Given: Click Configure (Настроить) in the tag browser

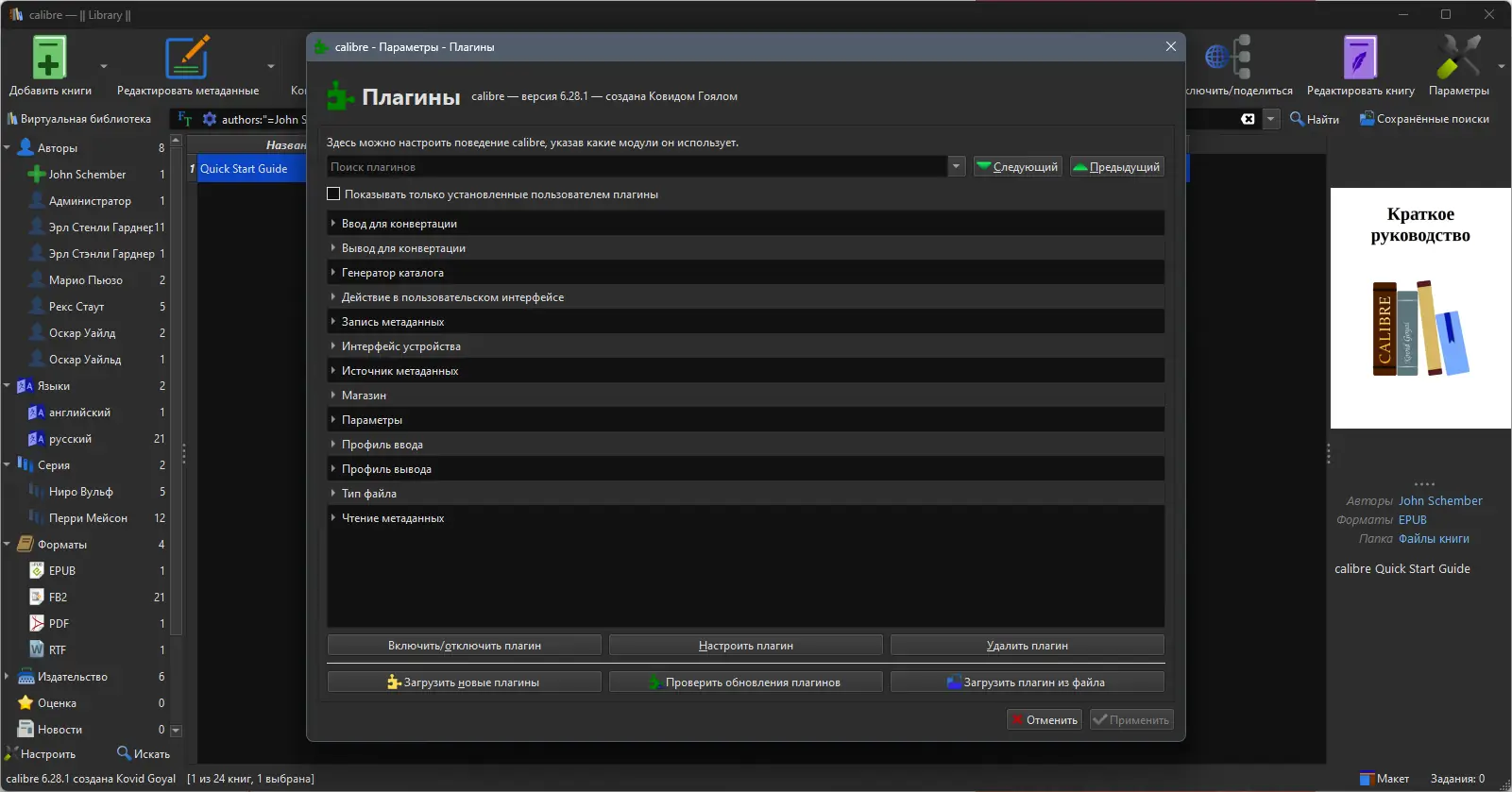Looking at the screenshot, I should point(41,753).
